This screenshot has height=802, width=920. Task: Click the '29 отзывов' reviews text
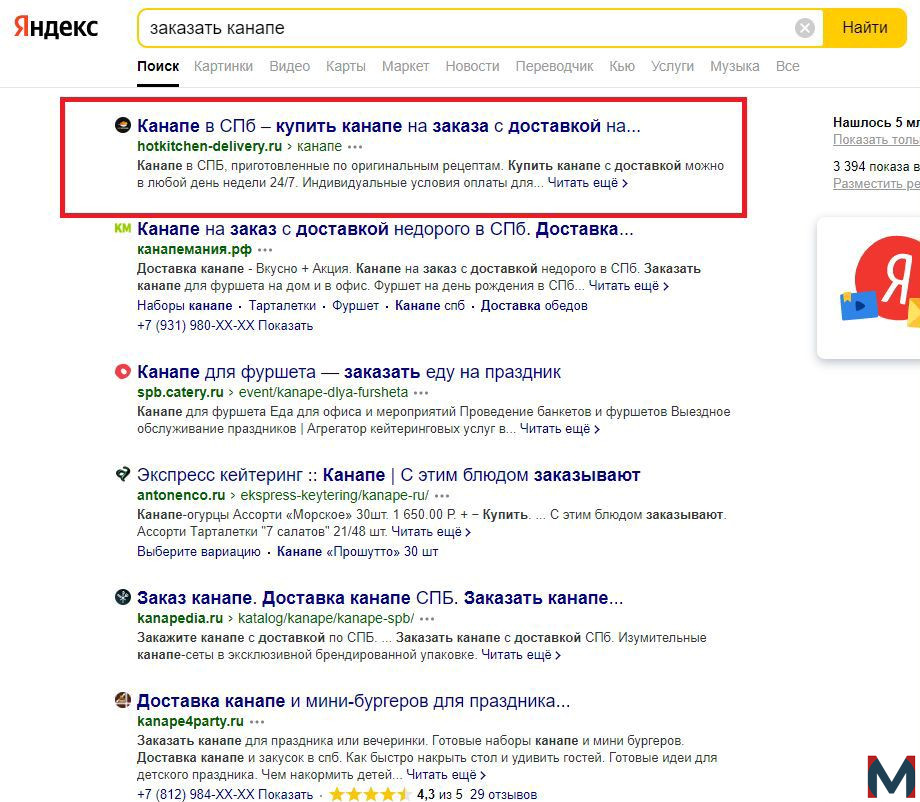503,795
